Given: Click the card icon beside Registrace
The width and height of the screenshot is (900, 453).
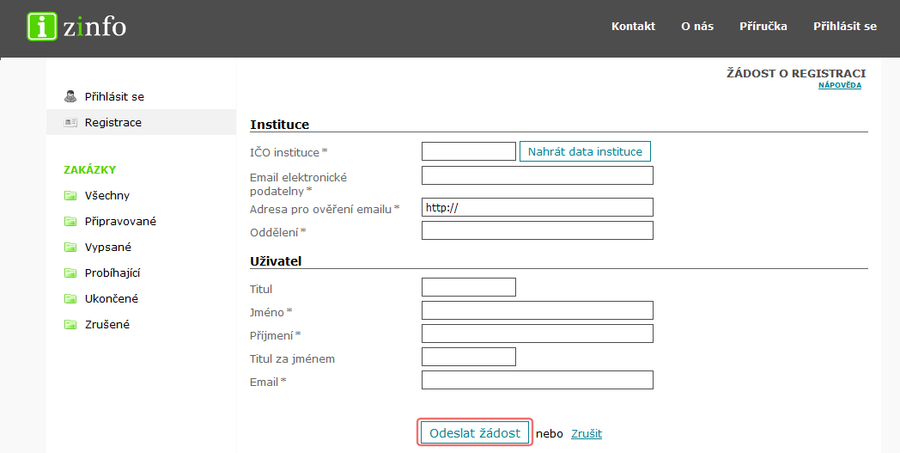Looking at the screenshot, I should click(70, 122).
